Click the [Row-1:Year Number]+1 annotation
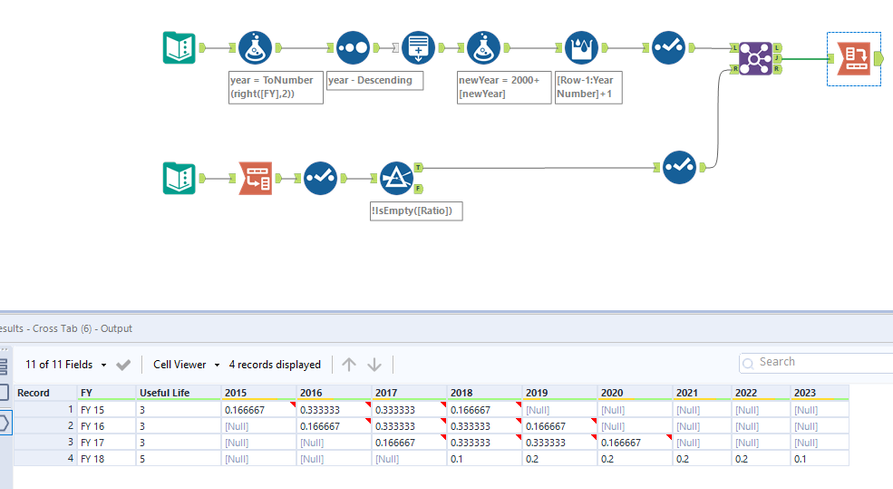This screenshot has width=893, height=489. [588, 87]
